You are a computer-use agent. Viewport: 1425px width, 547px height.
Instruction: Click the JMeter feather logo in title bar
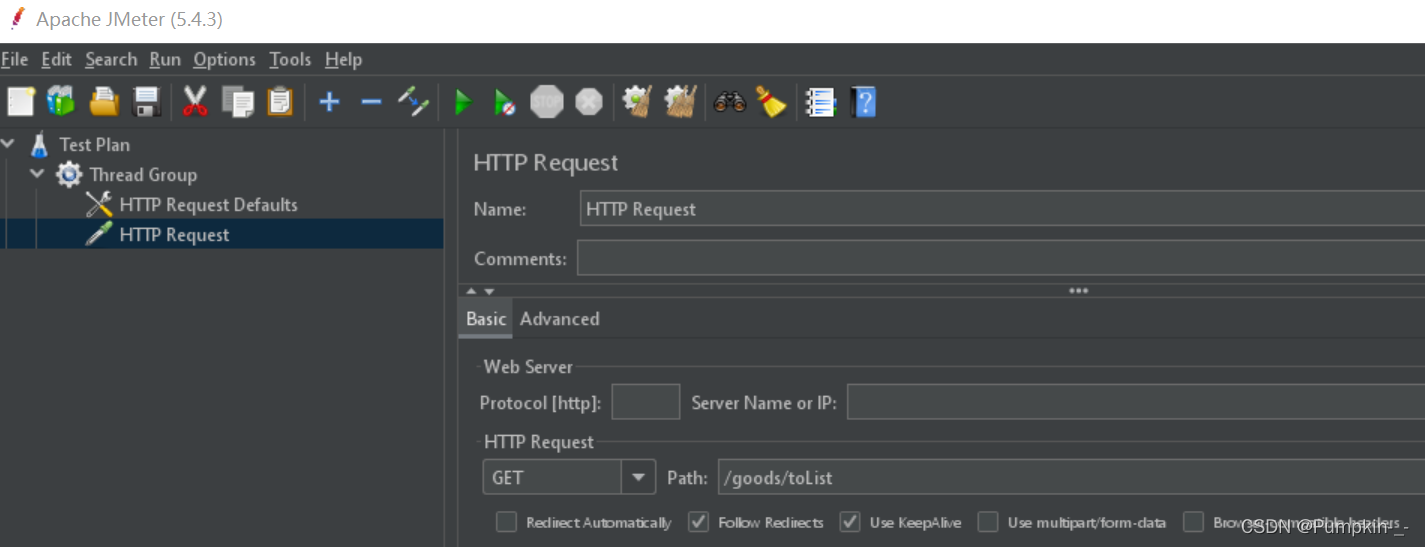[x=17, y=19]
